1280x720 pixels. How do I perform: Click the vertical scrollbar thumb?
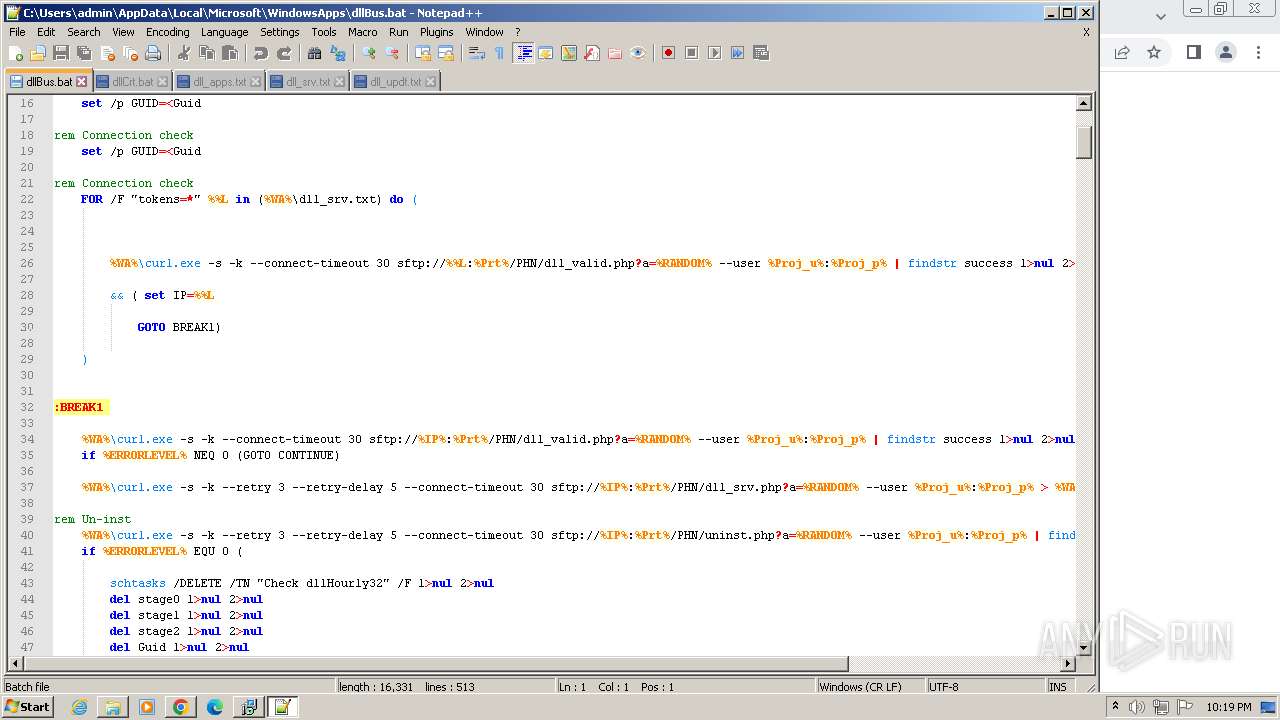1083,142
